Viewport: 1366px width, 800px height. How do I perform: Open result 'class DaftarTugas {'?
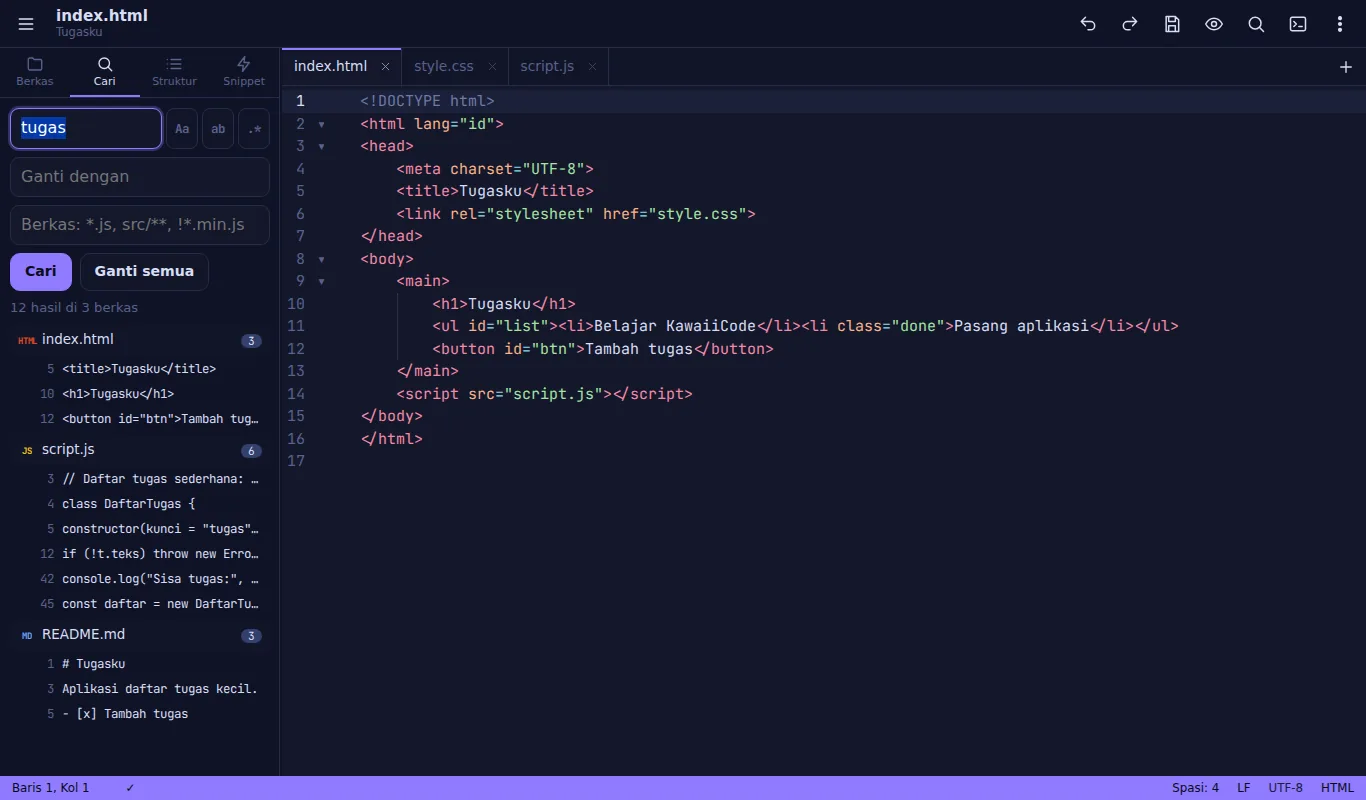[x=140, y=503]
